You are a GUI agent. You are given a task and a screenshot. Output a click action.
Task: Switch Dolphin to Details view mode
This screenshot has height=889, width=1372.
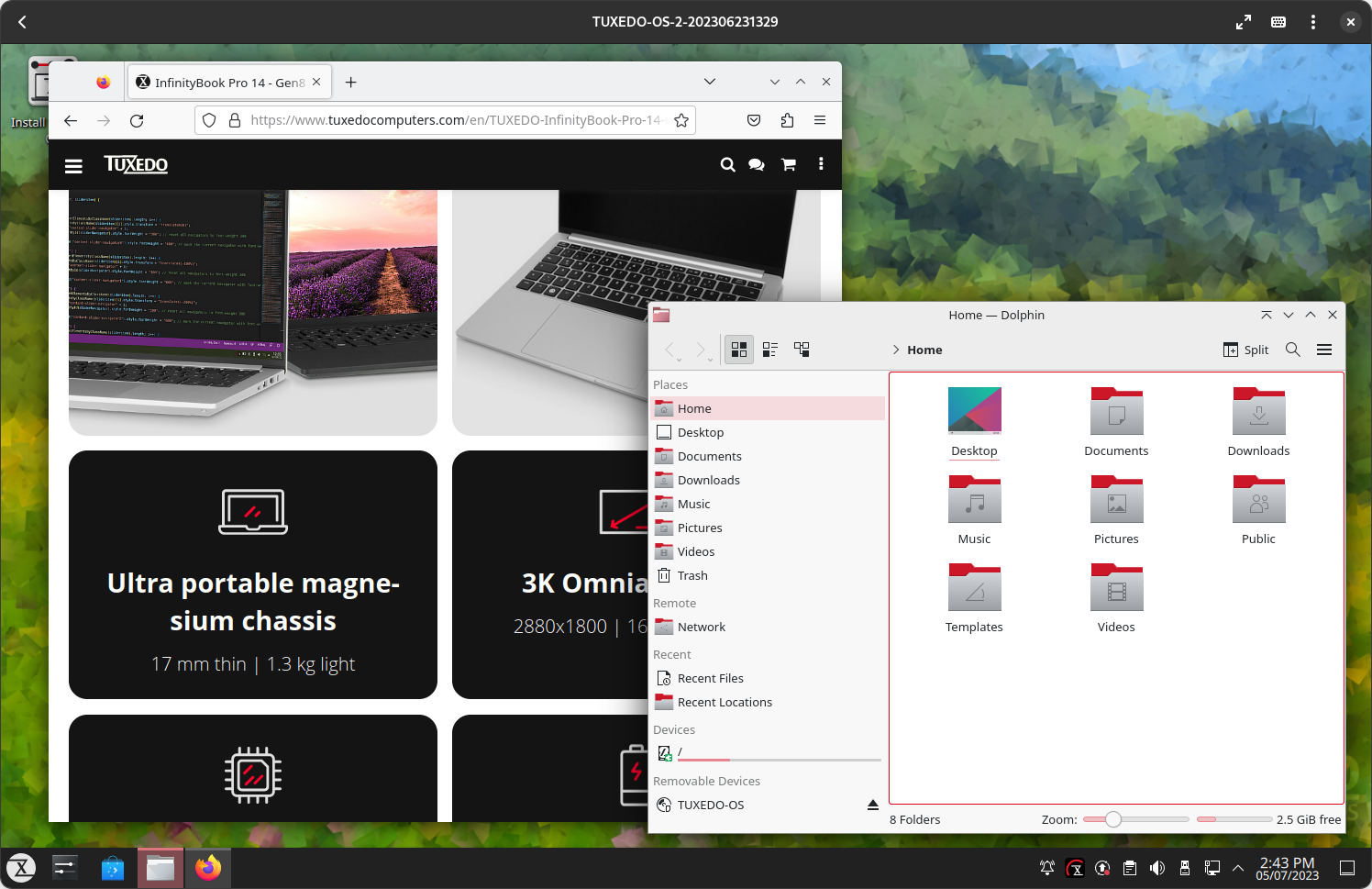[x=802, y=350]
